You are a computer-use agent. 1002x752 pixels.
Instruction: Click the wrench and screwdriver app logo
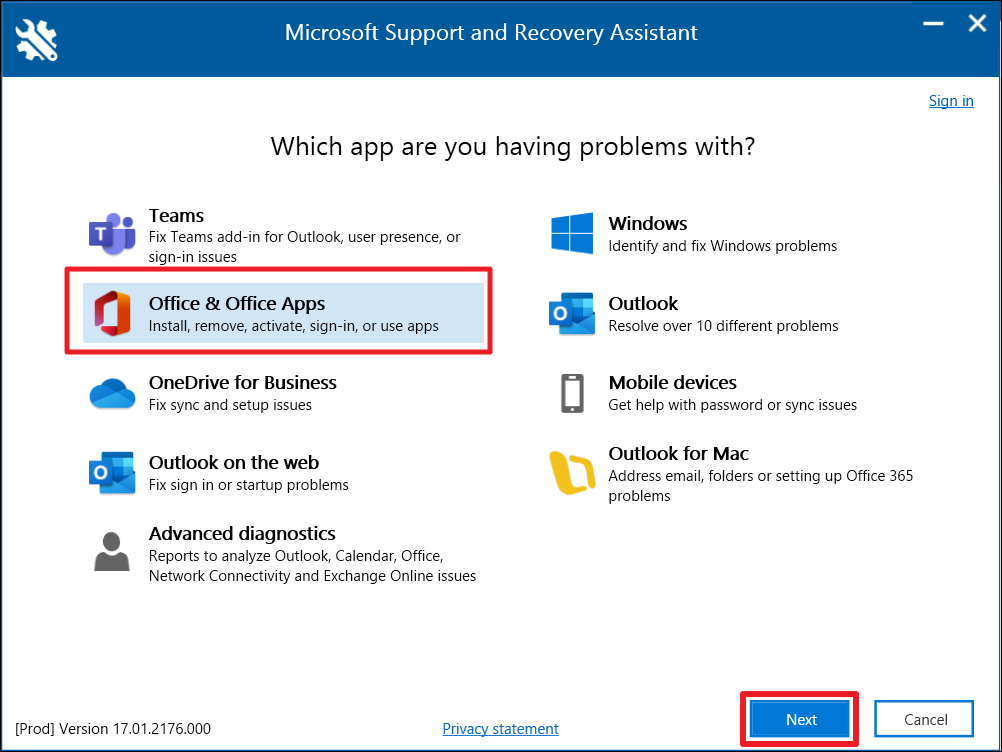click(x=37, y=38)
